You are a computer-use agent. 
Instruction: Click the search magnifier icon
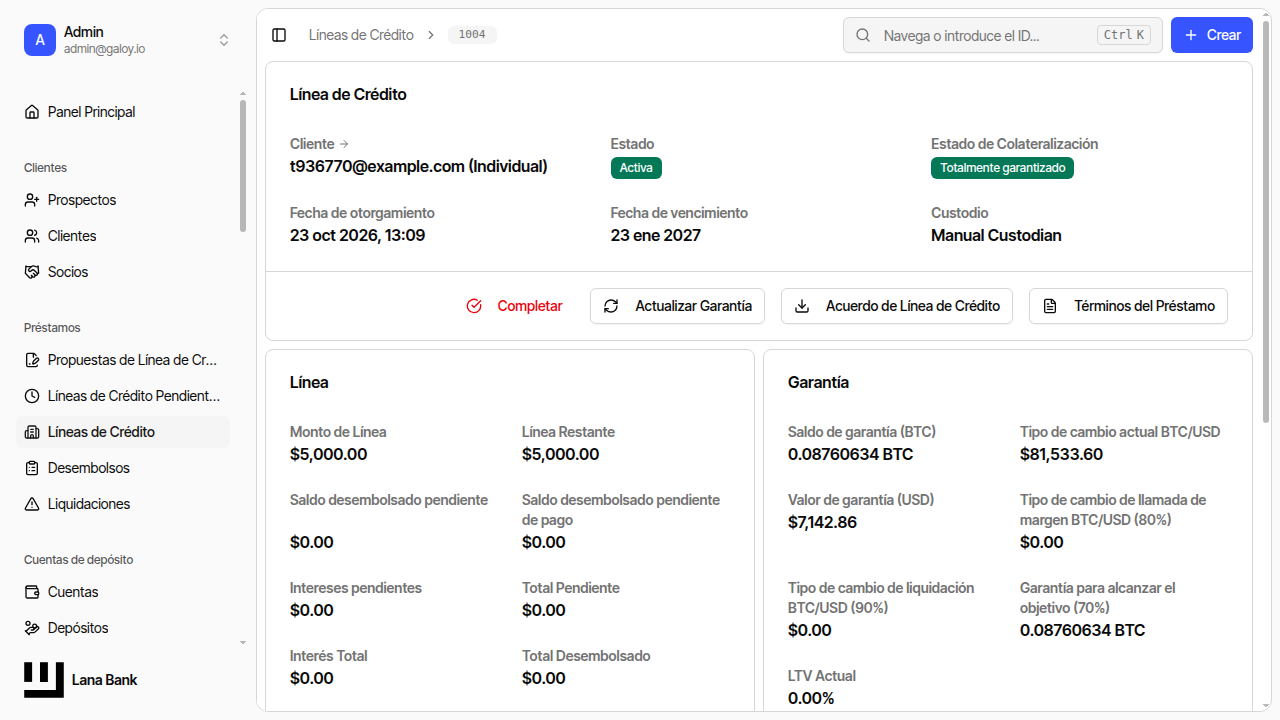863,35
